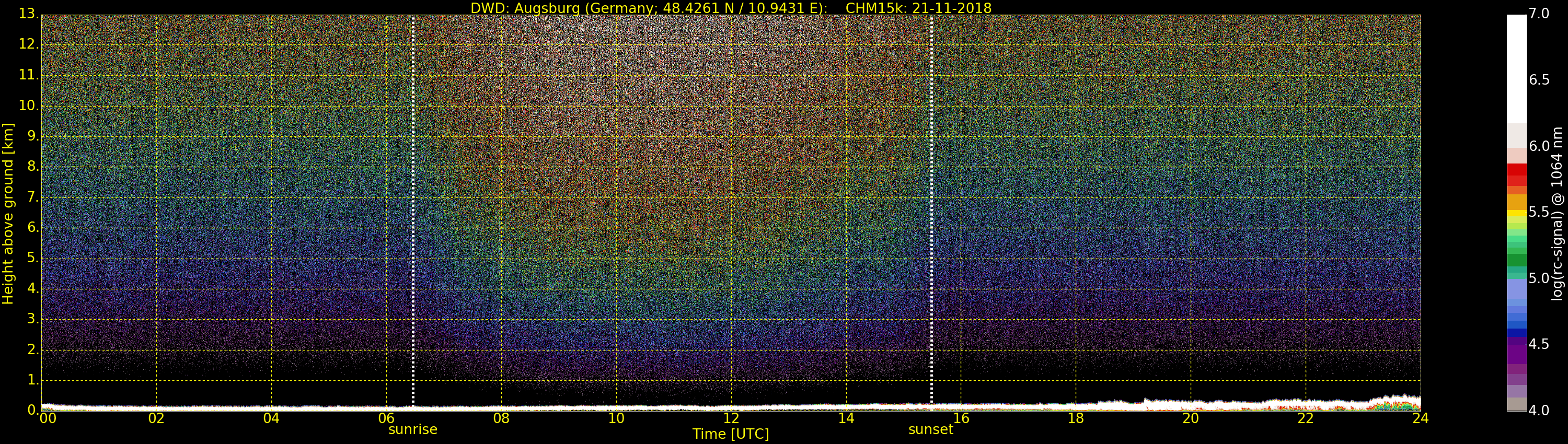Click the 00 tick on the time axis
Image resolution: width=1568 pixels, height=444 pixels.
tap(47, 418)
